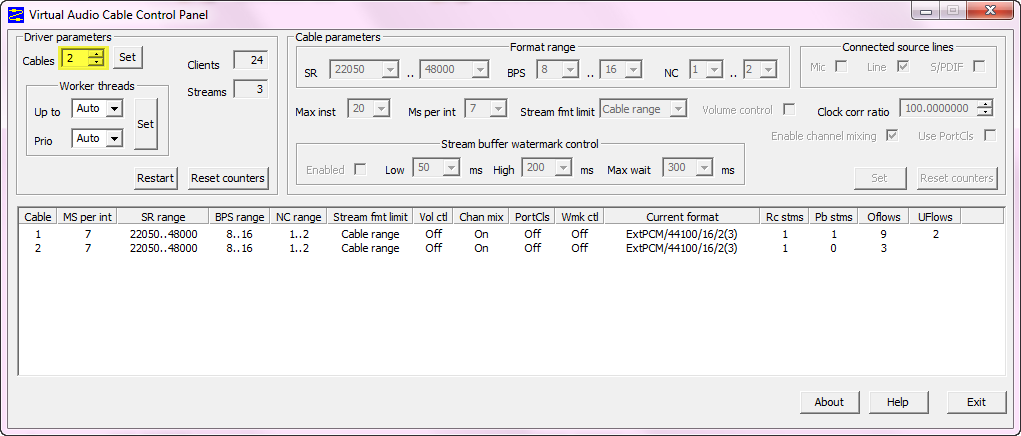The image size is (1021, 436).
Task: Click the Clock corr ratio field
Action: click(x=940, y=109)
